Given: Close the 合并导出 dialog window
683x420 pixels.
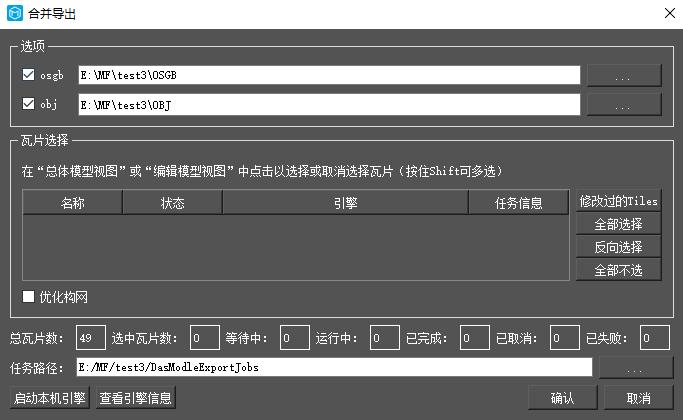Looking at the screenshot, I should click(670, 13).
